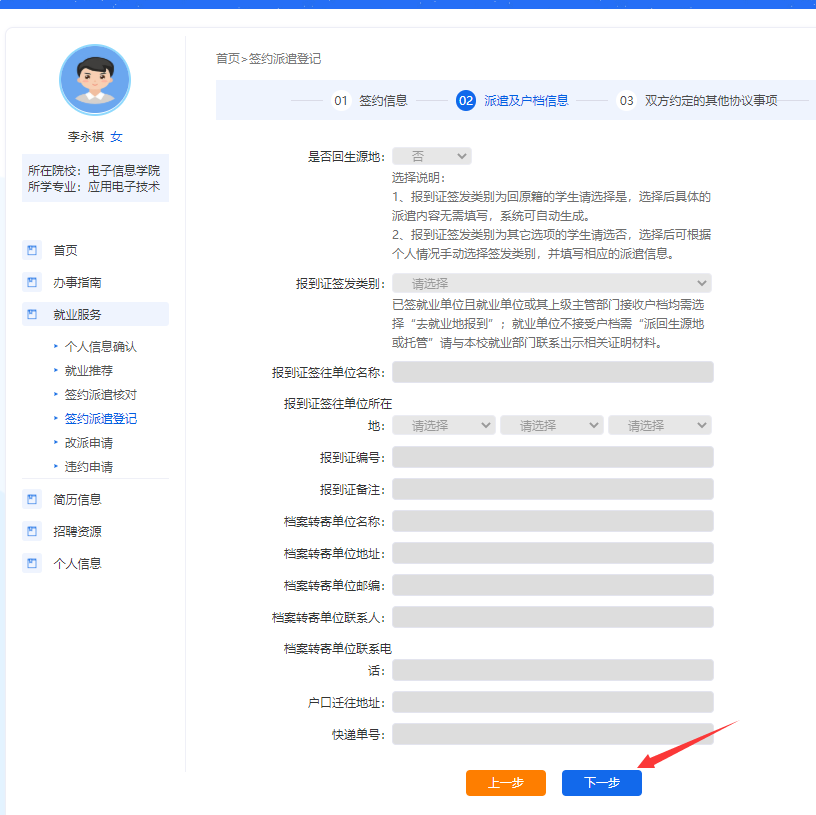The image size is (816, 815).
Task: Click the 报到证签往单位名称 input field
Action: tap(552, 372)
